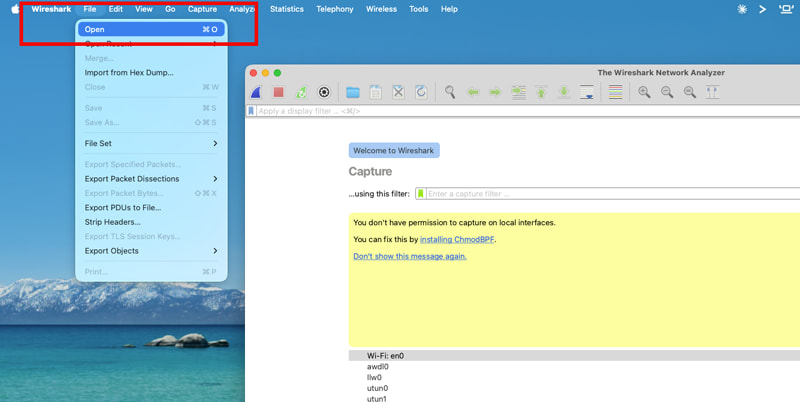Restart the current capture via toolbar icon

(302, 92)
